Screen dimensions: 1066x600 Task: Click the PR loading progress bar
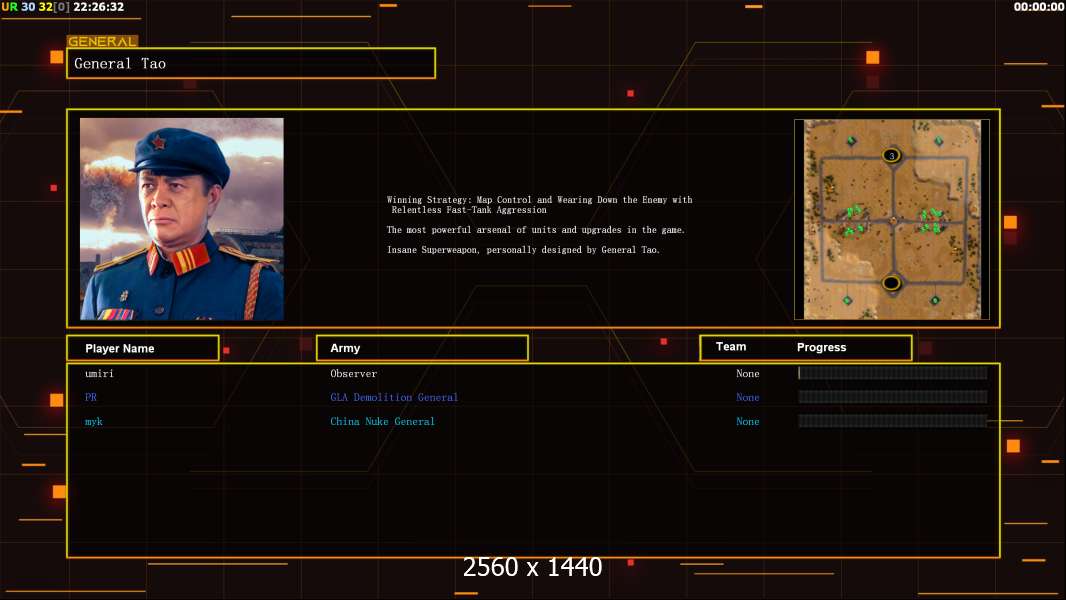893,397
